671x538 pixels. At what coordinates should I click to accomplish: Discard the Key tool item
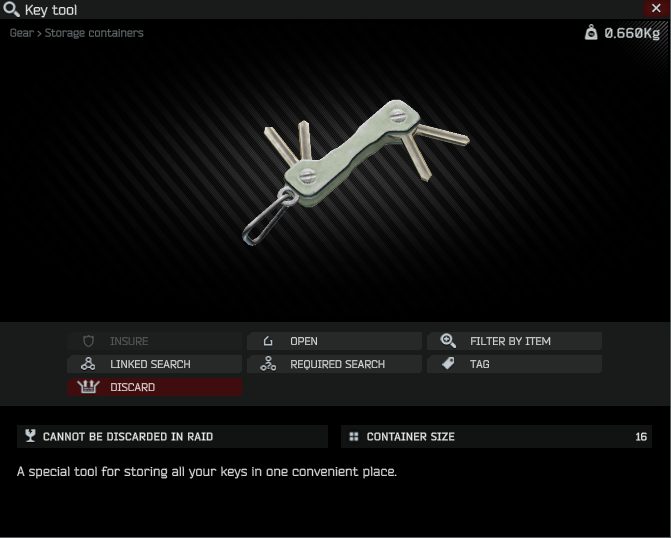coord(155,387)
